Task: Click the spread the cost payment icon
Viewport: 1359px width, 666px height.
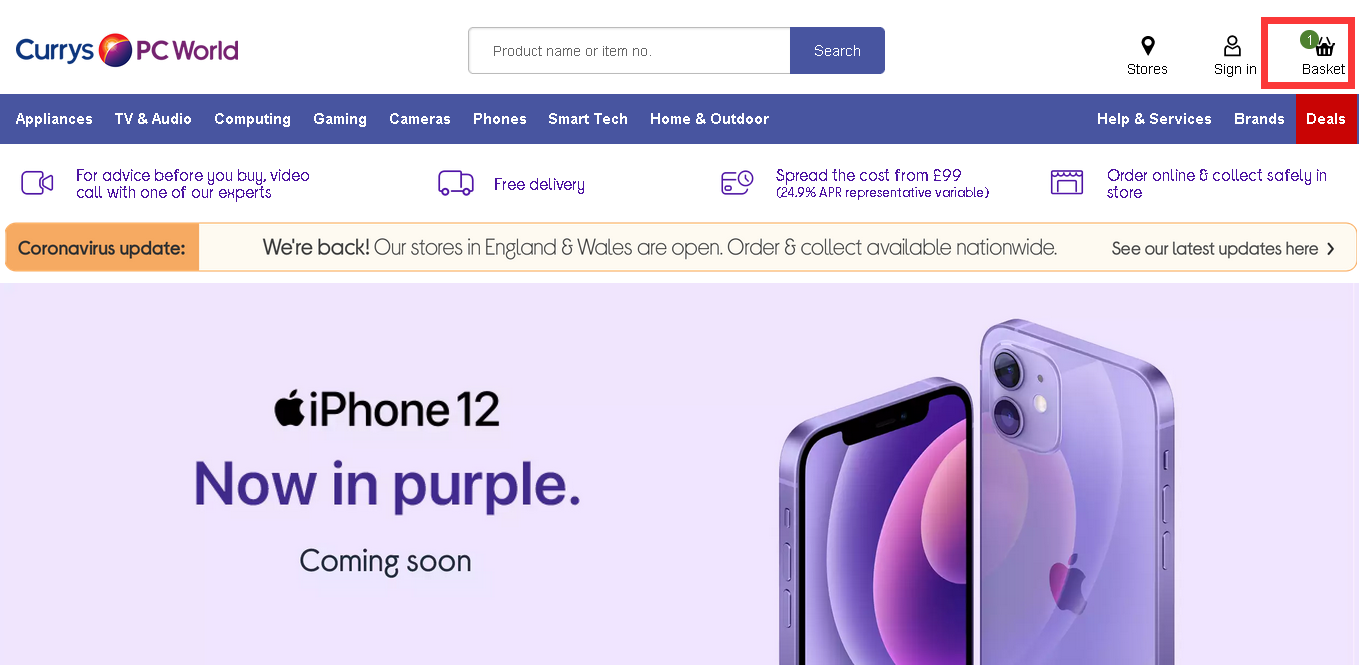Action: pos(737,183)
